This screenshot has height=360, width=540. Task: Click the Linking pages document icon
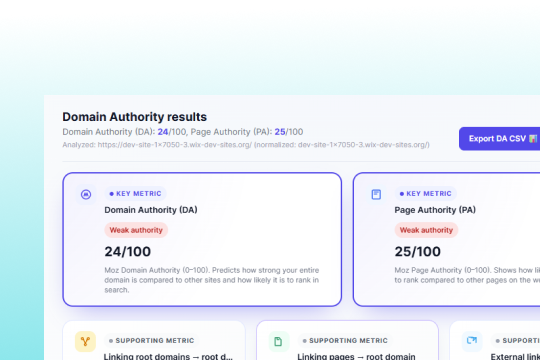point(278,341)
